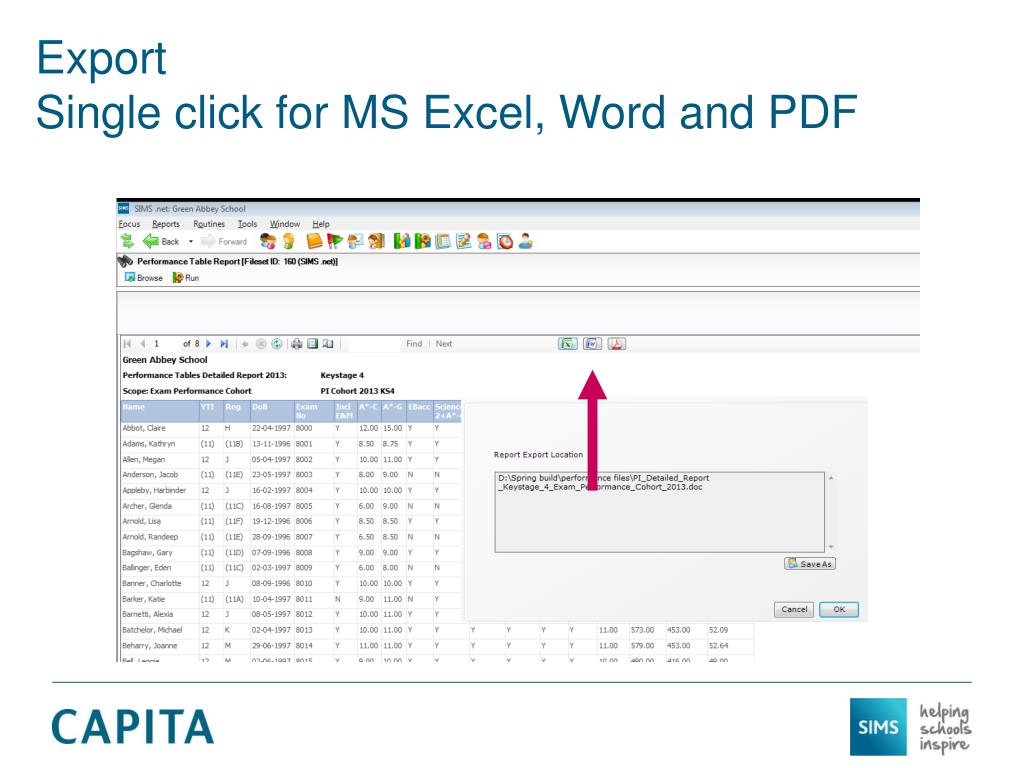This screenshot has height=768, width=1024.
Task: Go to the next report page
Action: coord(208,344)
